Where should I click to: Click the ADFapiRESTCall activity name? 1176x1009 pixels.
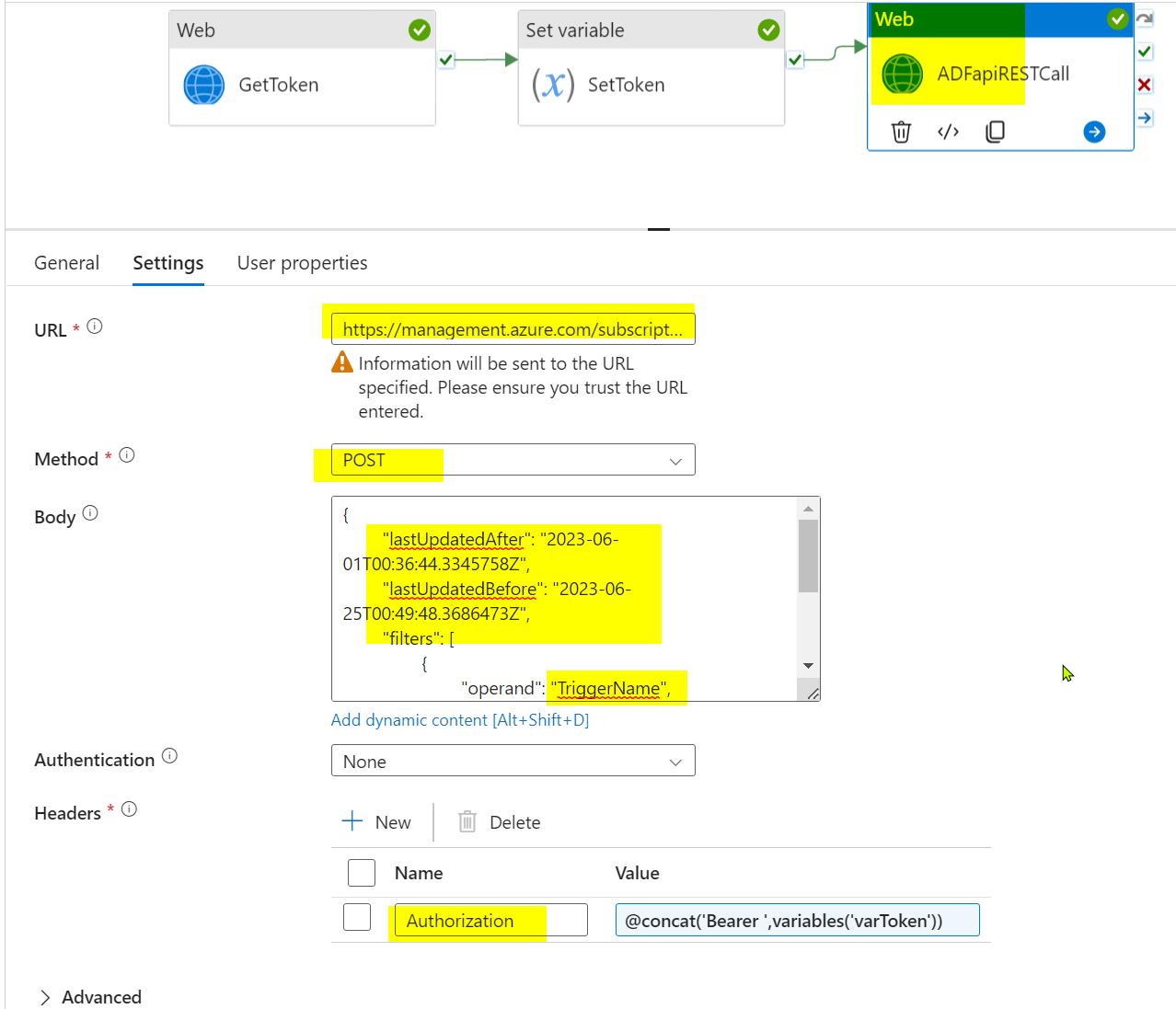(1003, 74)
